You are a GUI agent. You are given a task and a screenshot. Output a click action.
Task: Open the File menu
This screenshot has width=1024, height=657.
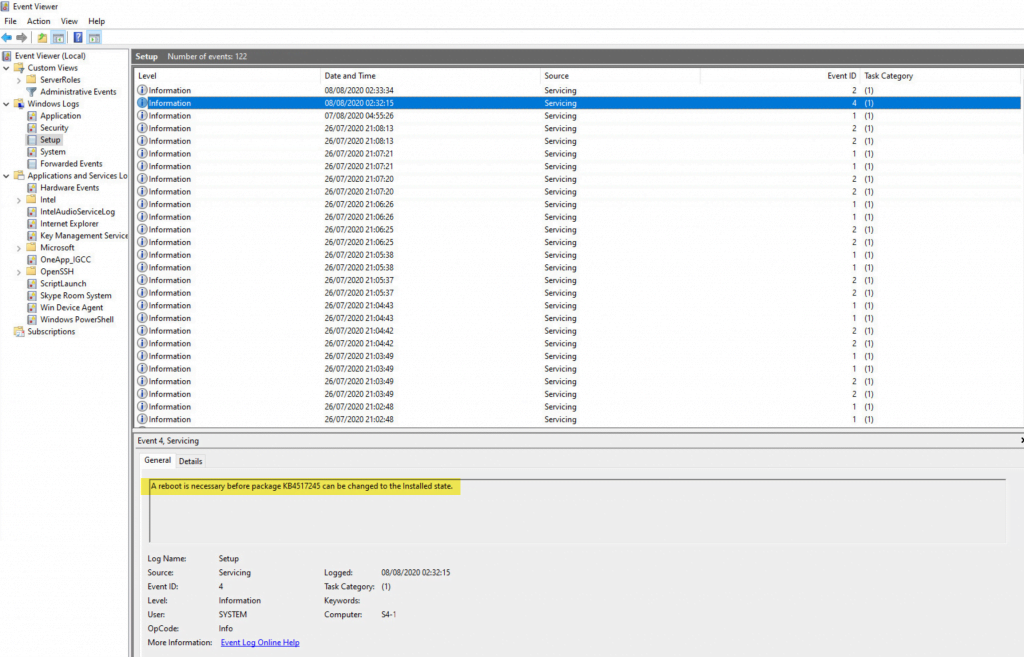click(10, 22)
